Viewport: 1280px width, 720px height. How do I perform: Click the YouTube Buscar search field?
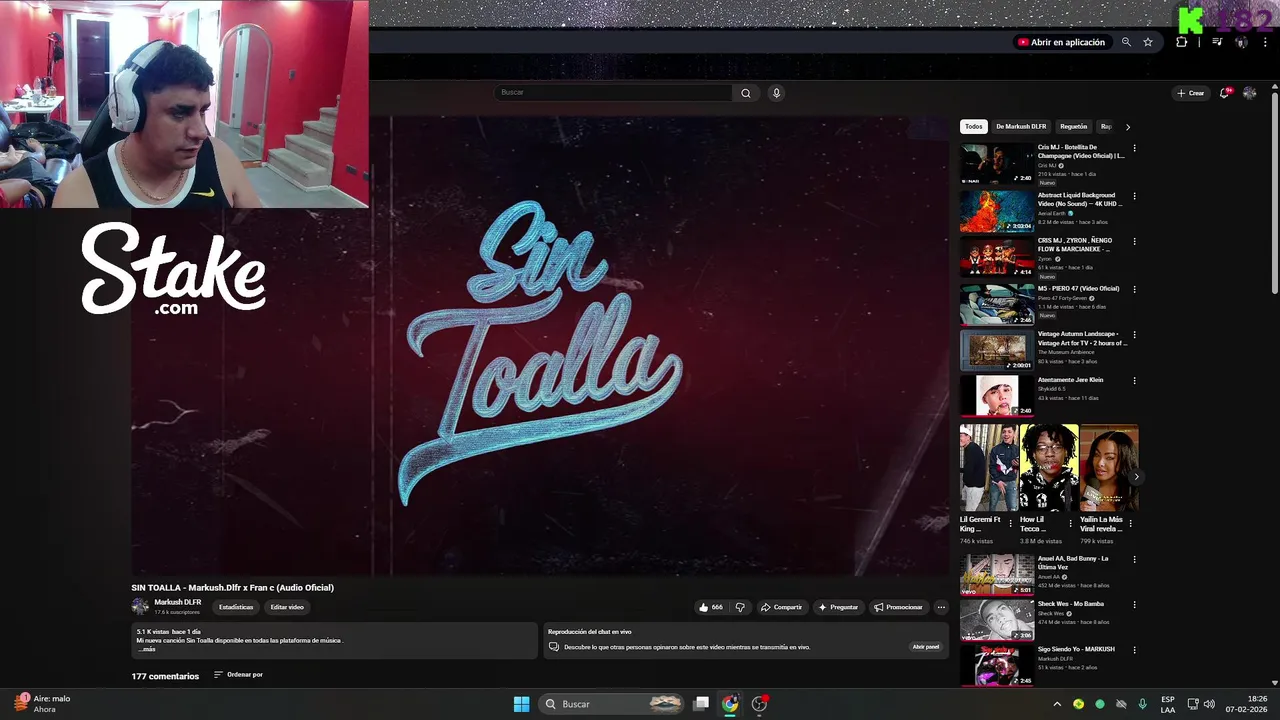[x=612, y=93]
